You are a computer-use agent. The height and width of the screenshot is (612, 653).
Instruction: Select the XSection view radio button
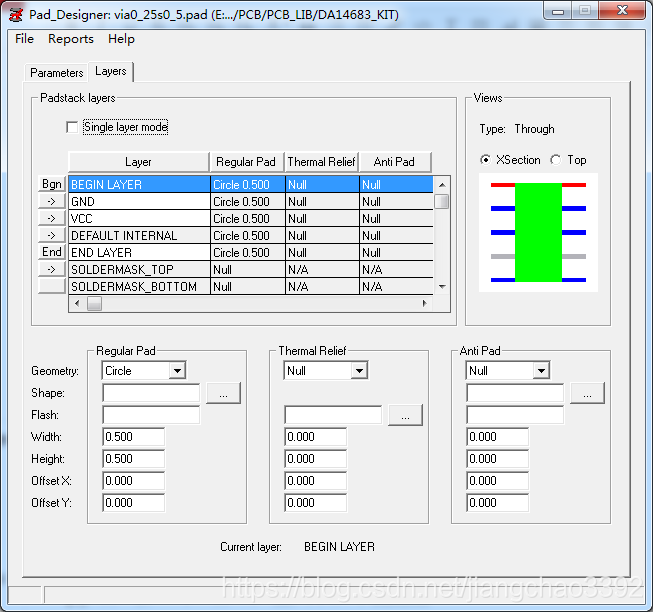485,160
